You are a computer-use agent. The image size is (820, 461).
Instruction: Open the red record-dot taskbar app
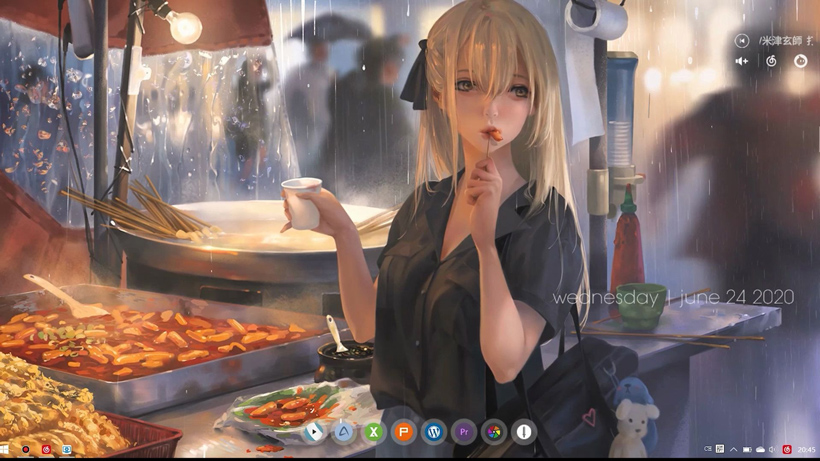click(25, 449)
